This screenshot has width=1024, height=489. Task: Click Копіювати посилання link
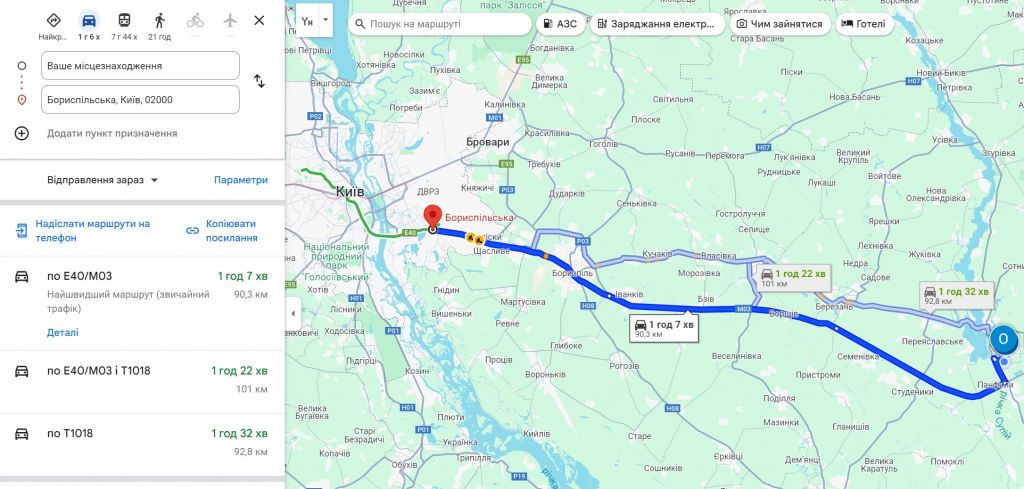222,231
